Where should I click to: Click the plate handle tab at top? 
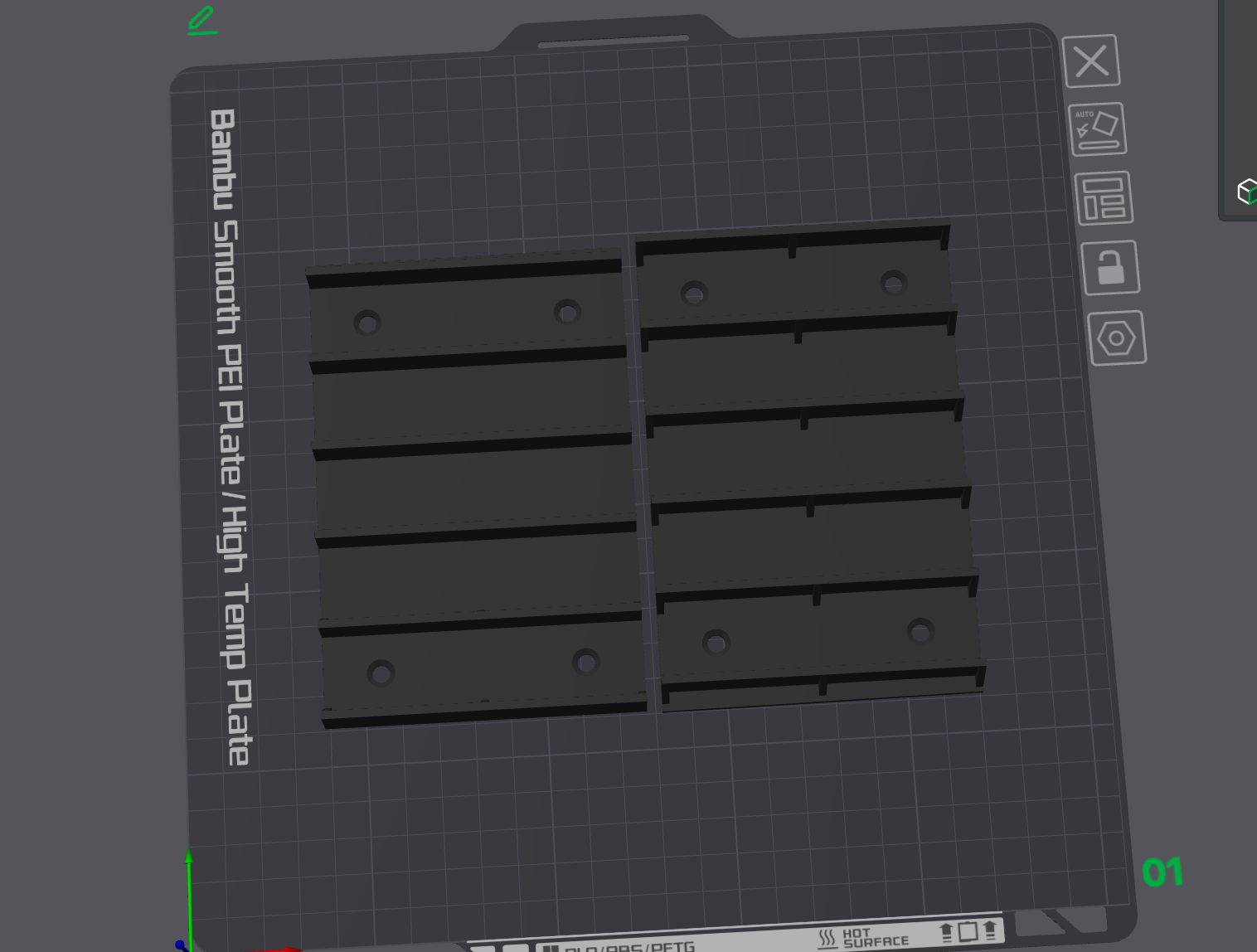(614, 41)
